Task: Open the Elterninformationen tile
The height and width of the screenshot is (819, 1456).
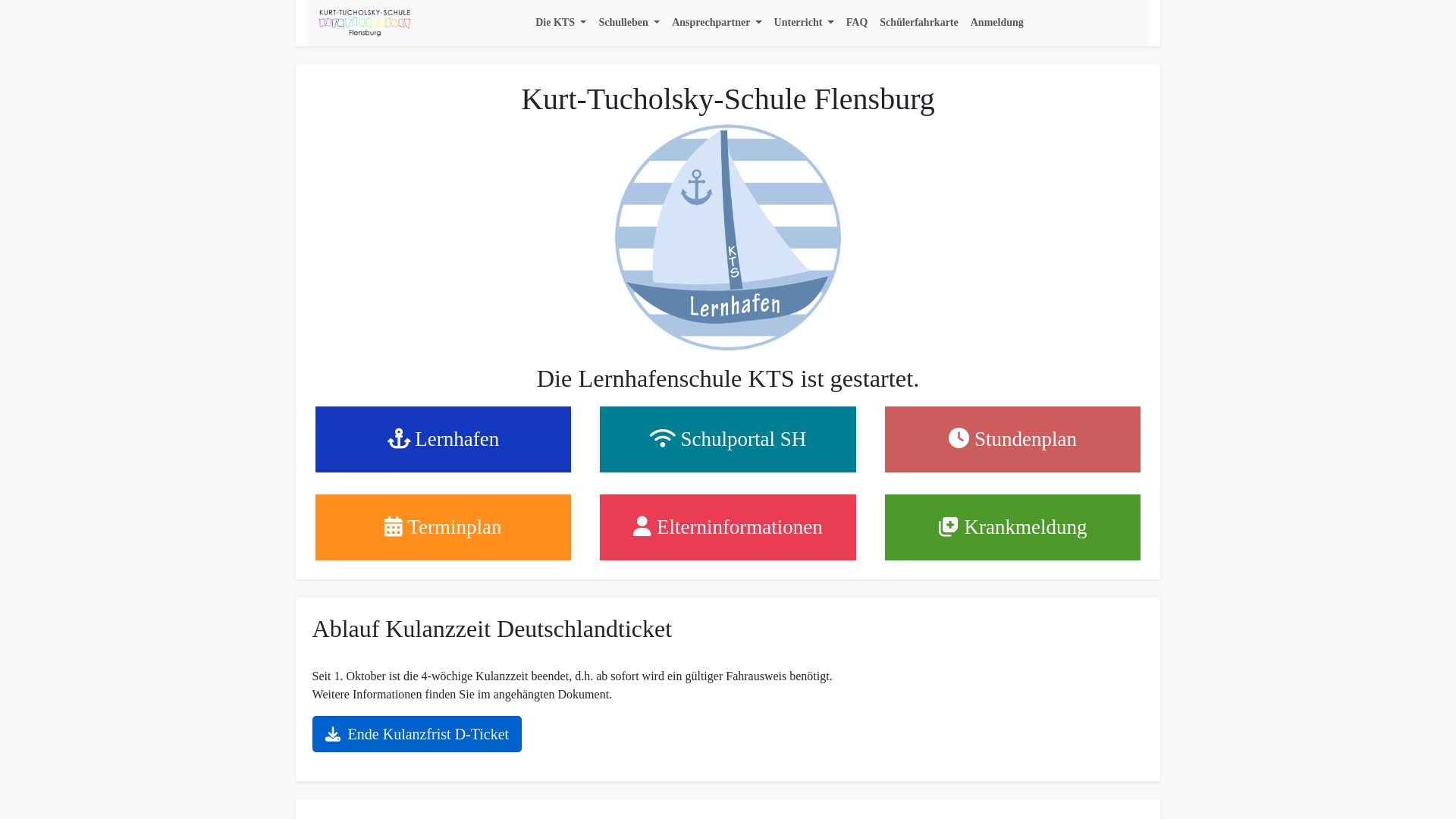Action: click(x=728, y=527)
